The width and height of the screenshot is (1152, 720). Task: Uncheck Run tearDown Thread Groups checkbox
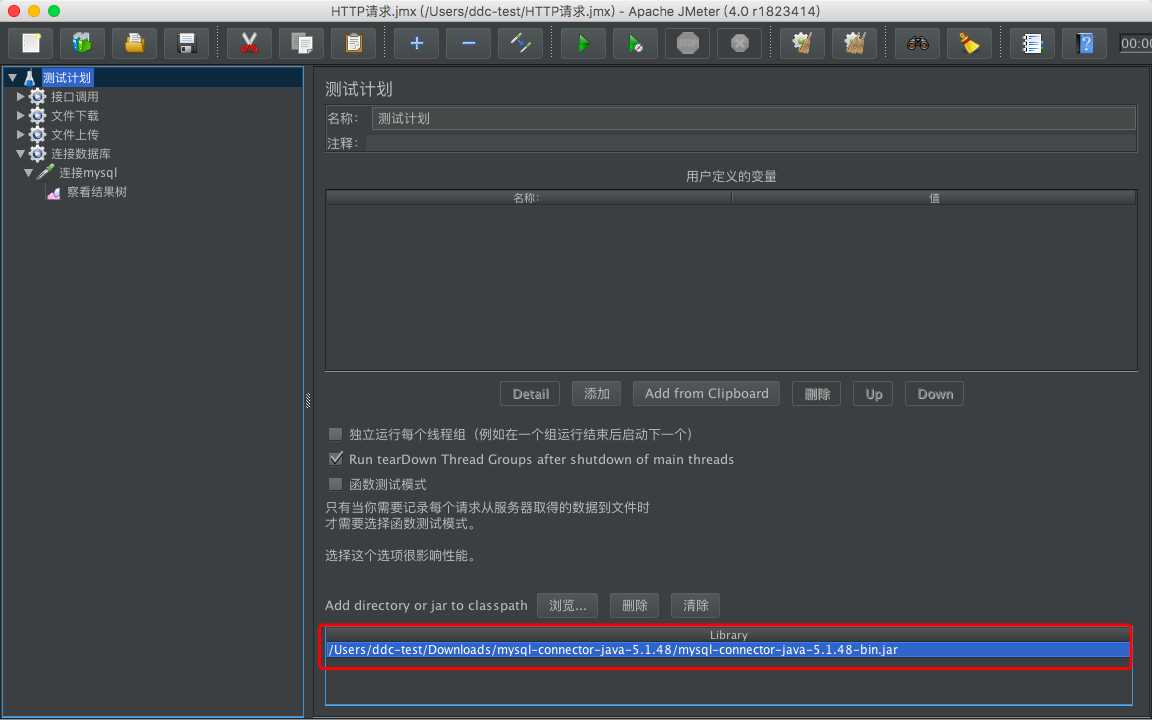coord(336,458)
